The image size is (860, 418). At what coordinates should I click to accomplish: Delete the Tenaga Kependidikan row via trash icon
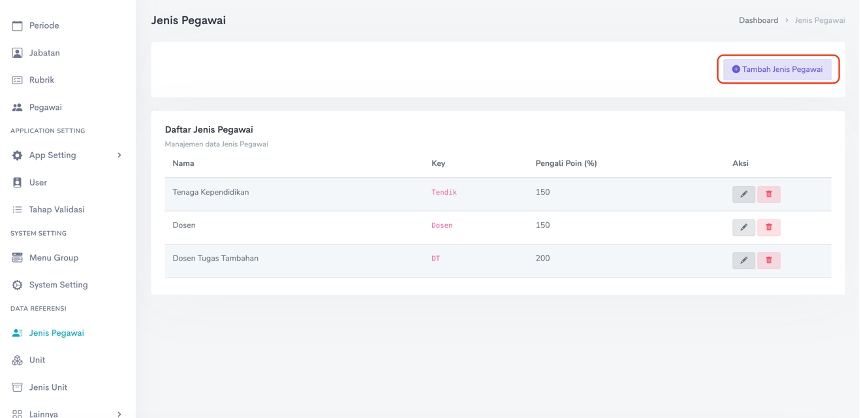tap(768, 195)
